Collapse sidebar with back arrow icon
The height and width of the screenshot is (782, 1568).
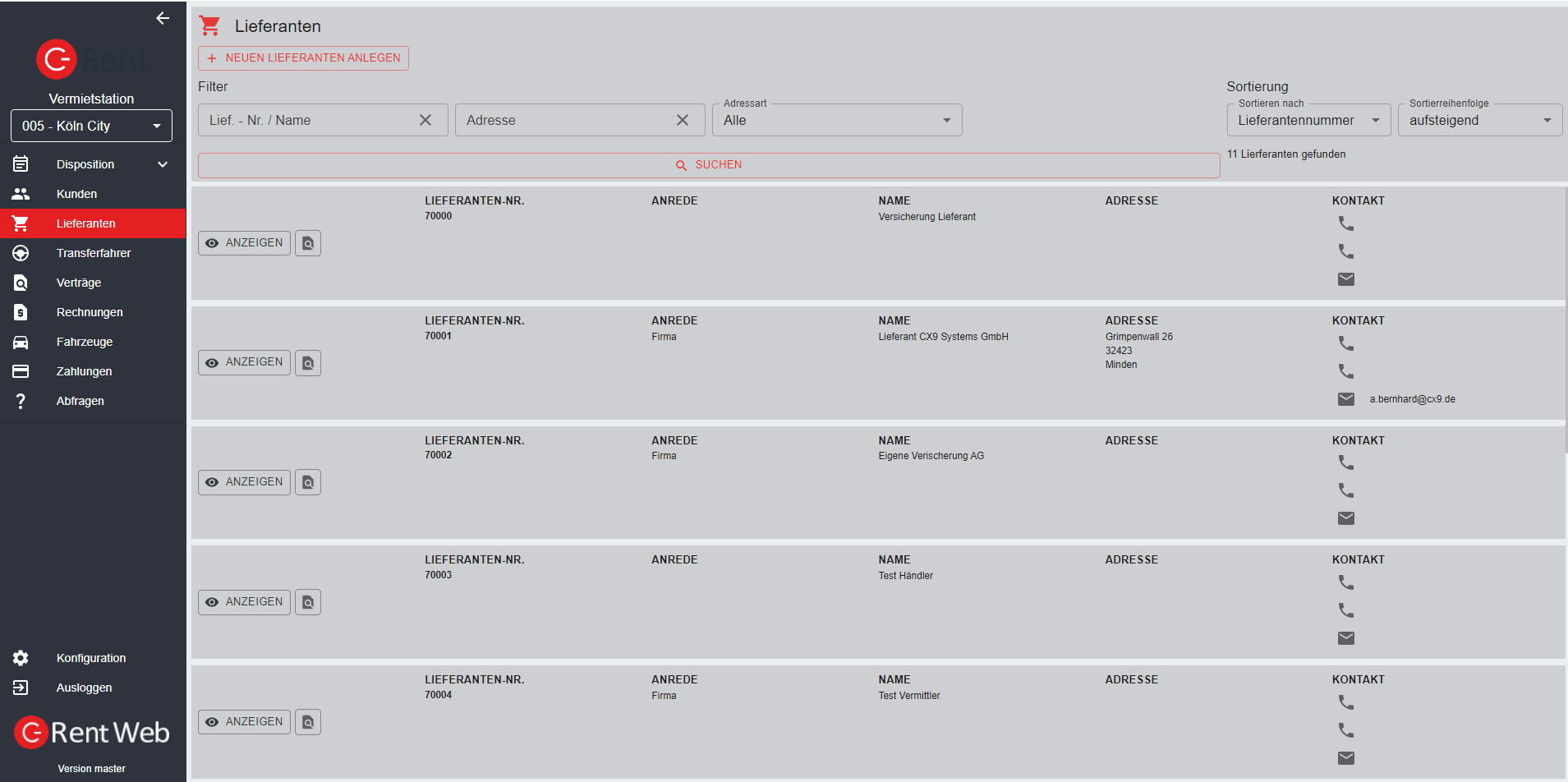coord(163,18)
